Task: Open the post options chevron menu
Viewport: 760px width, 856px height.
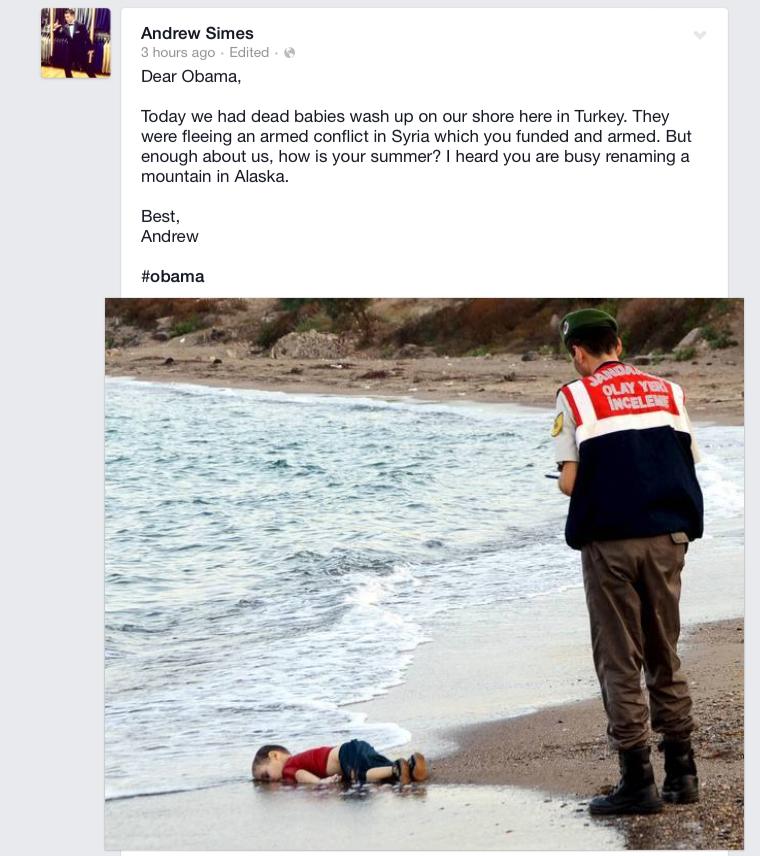Action: click(699, 35)
